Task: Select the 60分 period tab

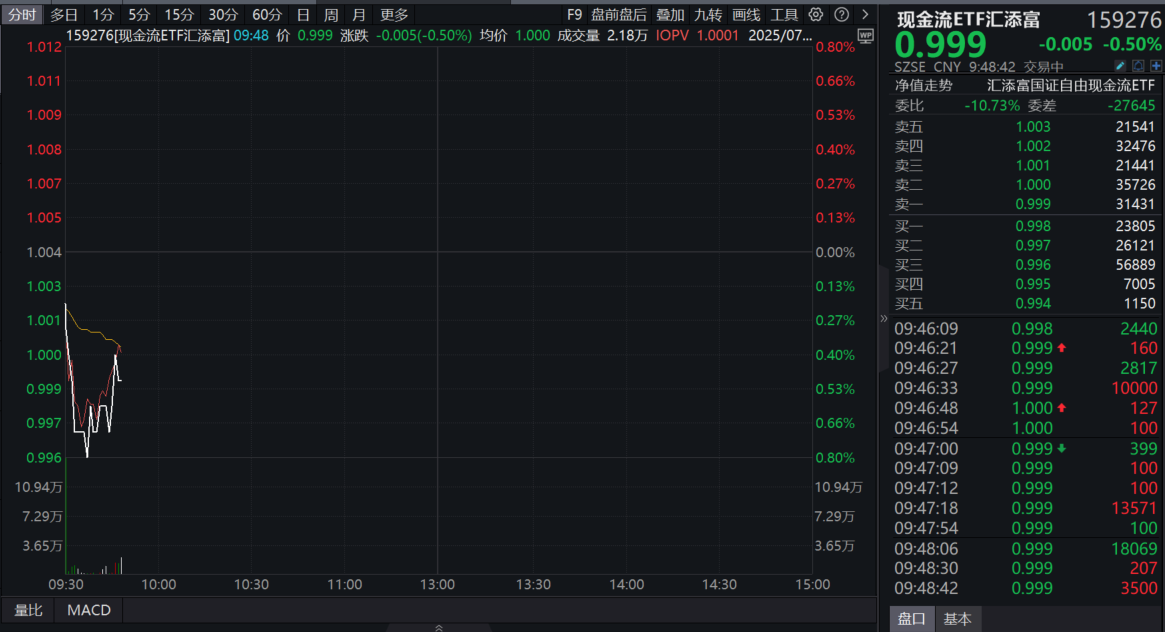Action: 267,15
